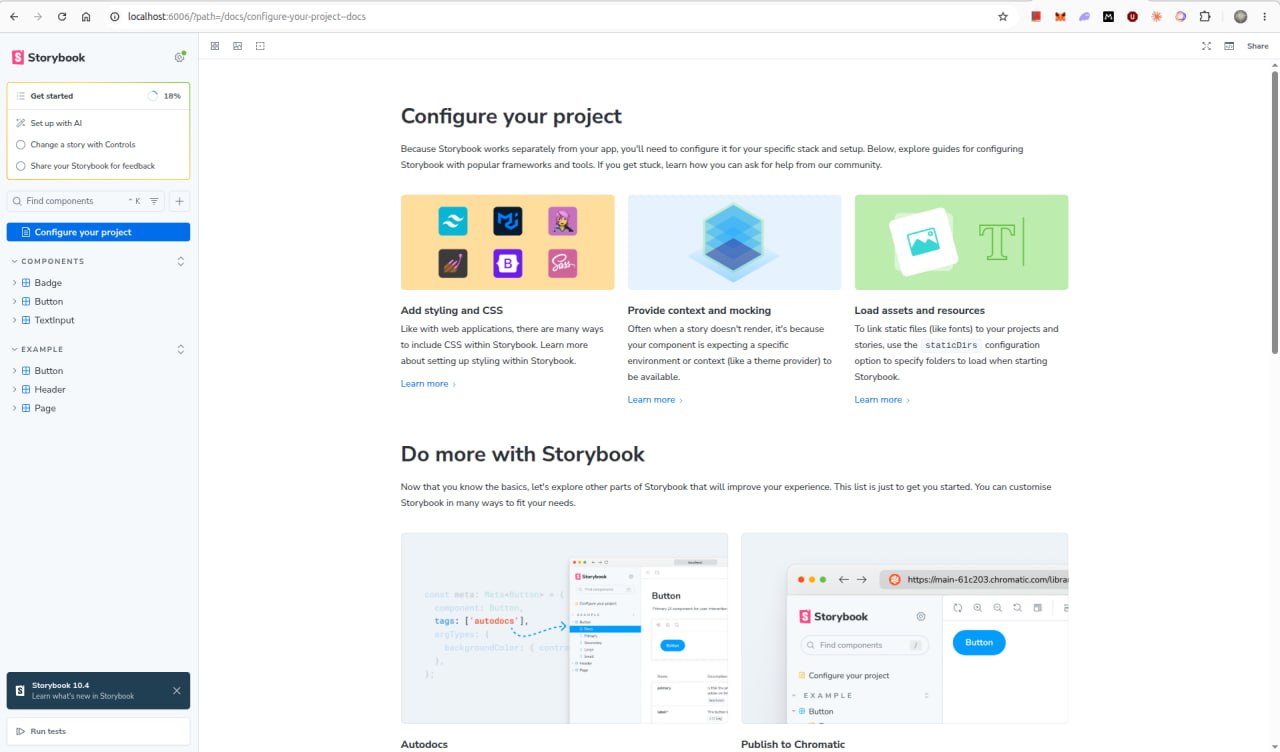The width and height of the screenshot is (1280, 752).
Task: Collapse the EXAMPLE section heading
Action: coord(42,350)
